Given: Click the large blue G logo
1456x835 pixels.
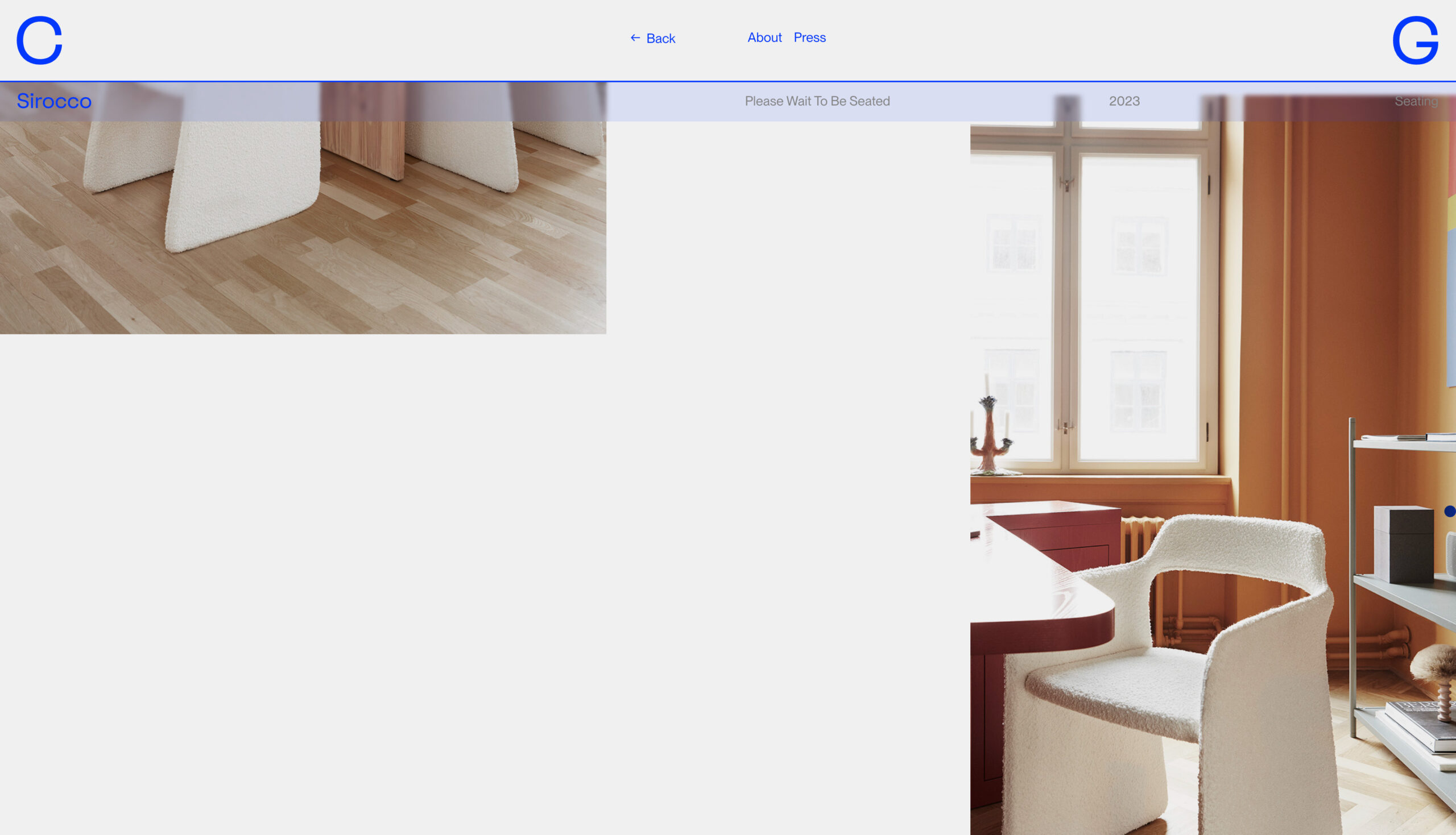Looking at the screenshot, I should 1414,40.
